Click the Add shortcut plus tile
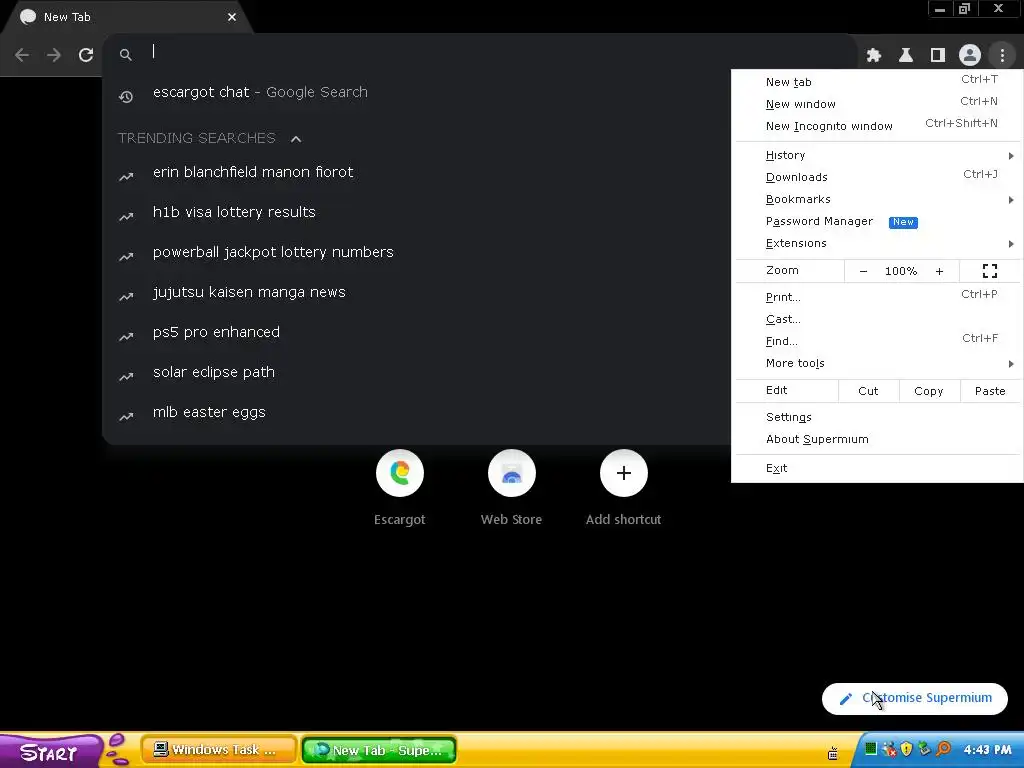 pos(624,487)
